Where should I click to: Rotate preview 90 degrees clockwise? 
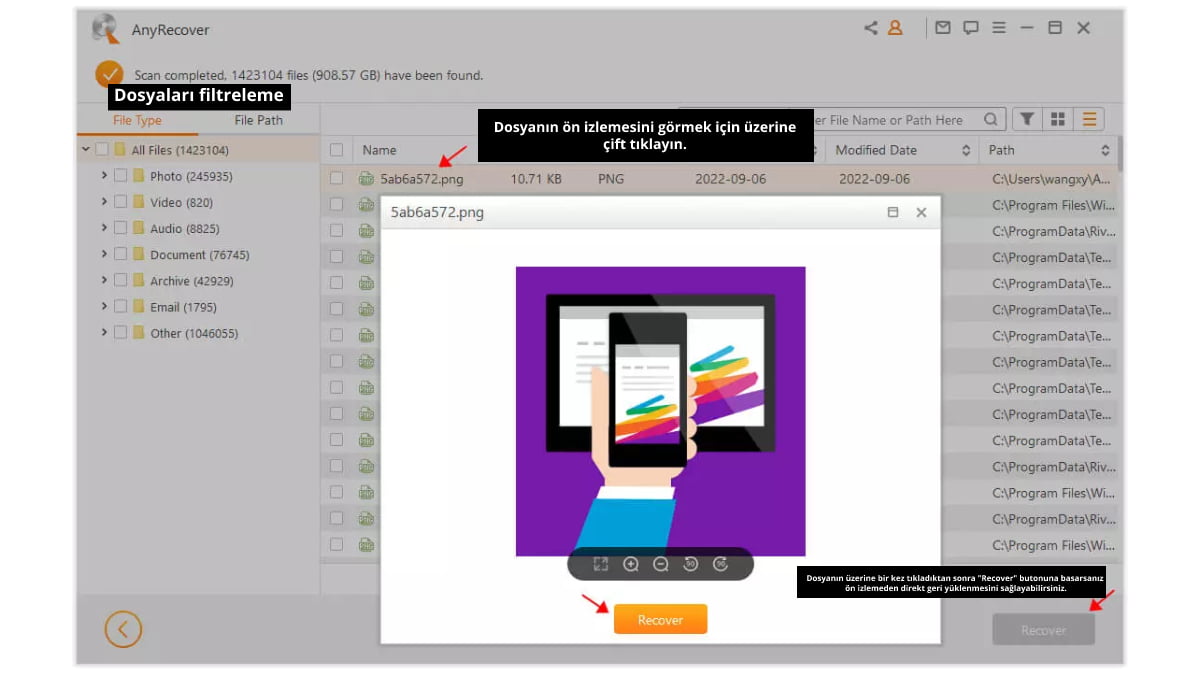coord(720,564)
